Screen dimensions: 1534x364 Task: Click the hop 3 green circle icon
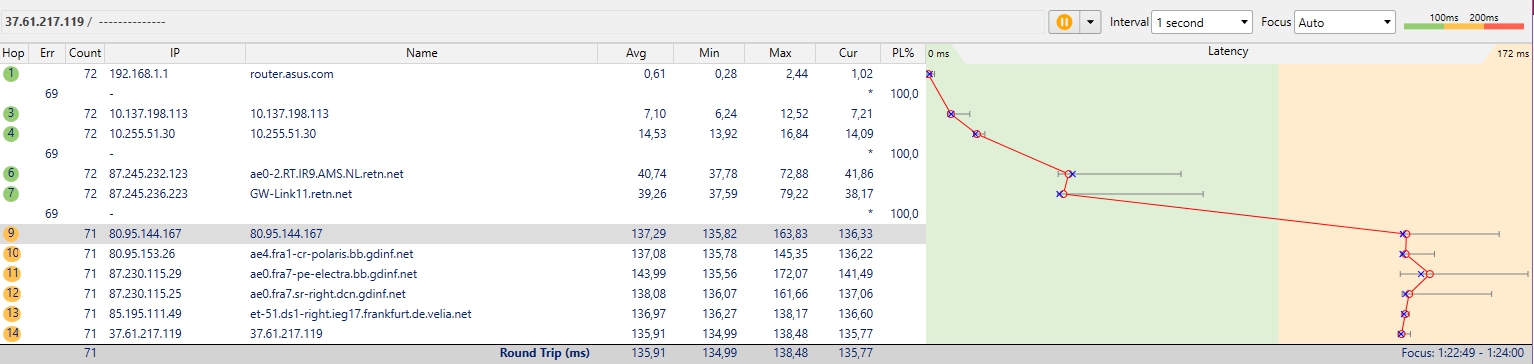(x=11, y=114)
